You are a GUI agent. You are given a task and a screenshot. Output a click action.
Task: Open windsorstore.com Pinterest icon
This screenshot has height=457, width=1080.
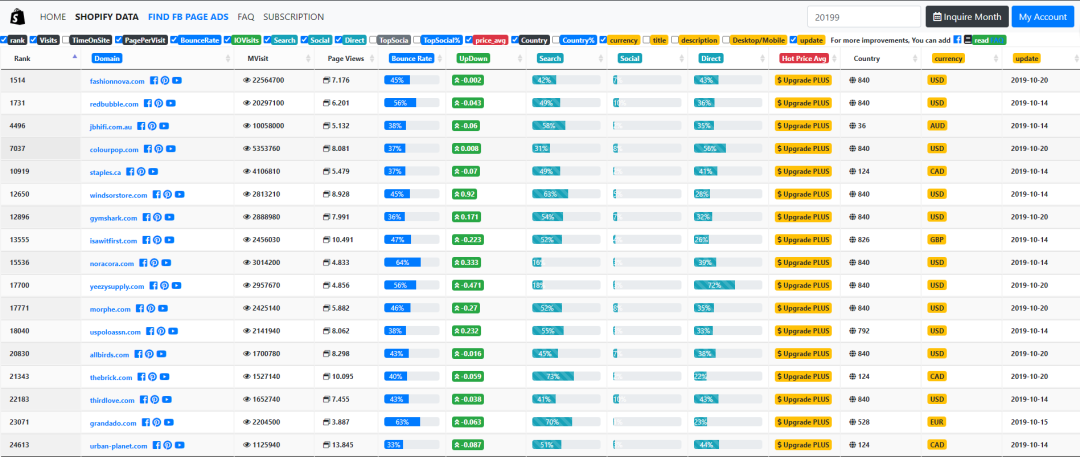(167, 194)
